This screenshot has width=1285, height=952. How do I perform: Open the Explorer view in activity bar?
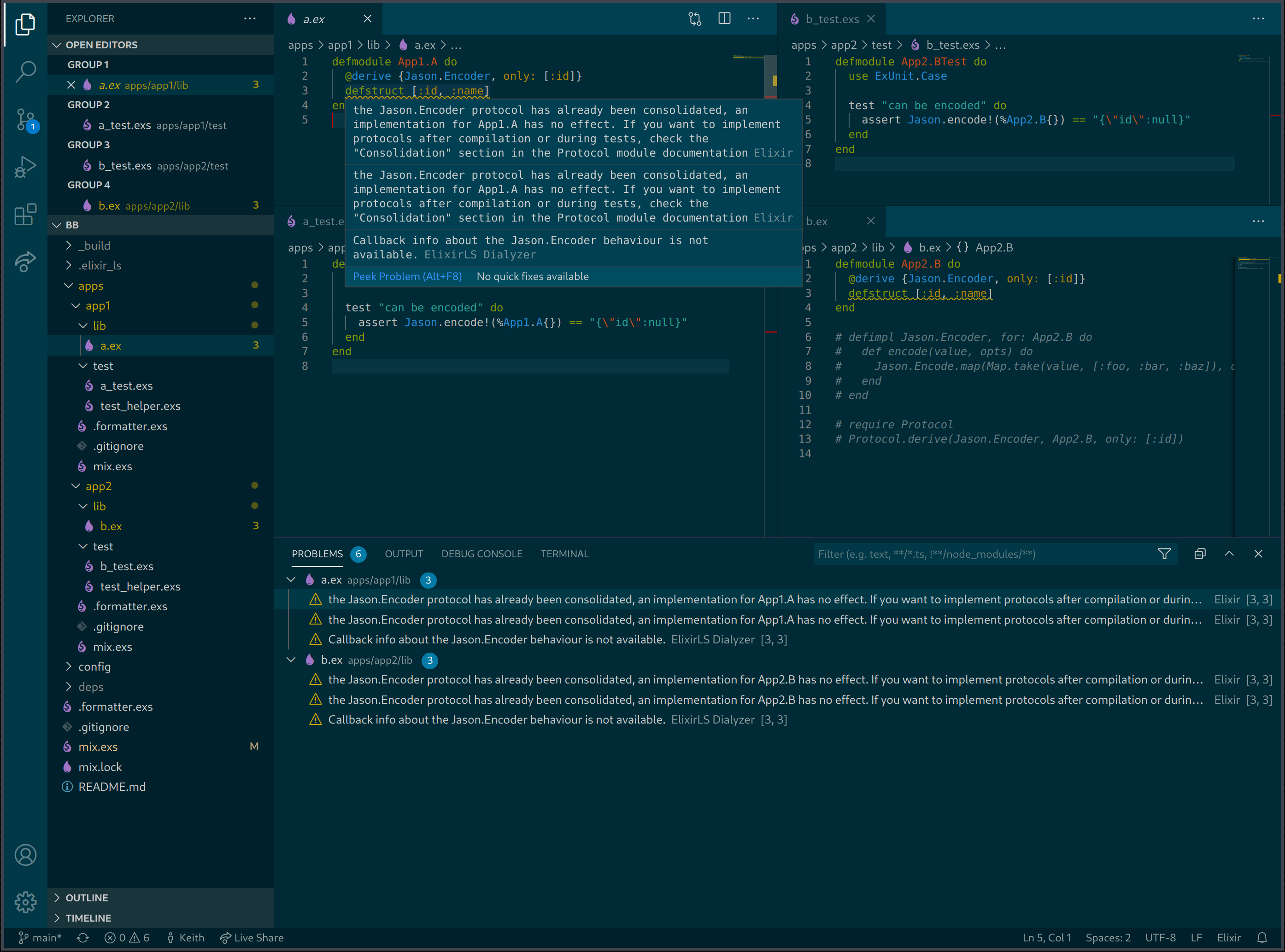tap(25, 25)
